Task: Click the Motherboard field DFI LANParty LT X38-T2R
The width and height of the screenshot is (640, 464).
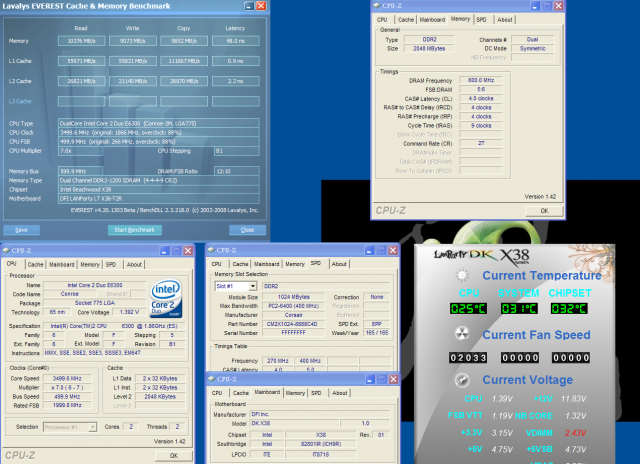Action: tap(159, 199)
